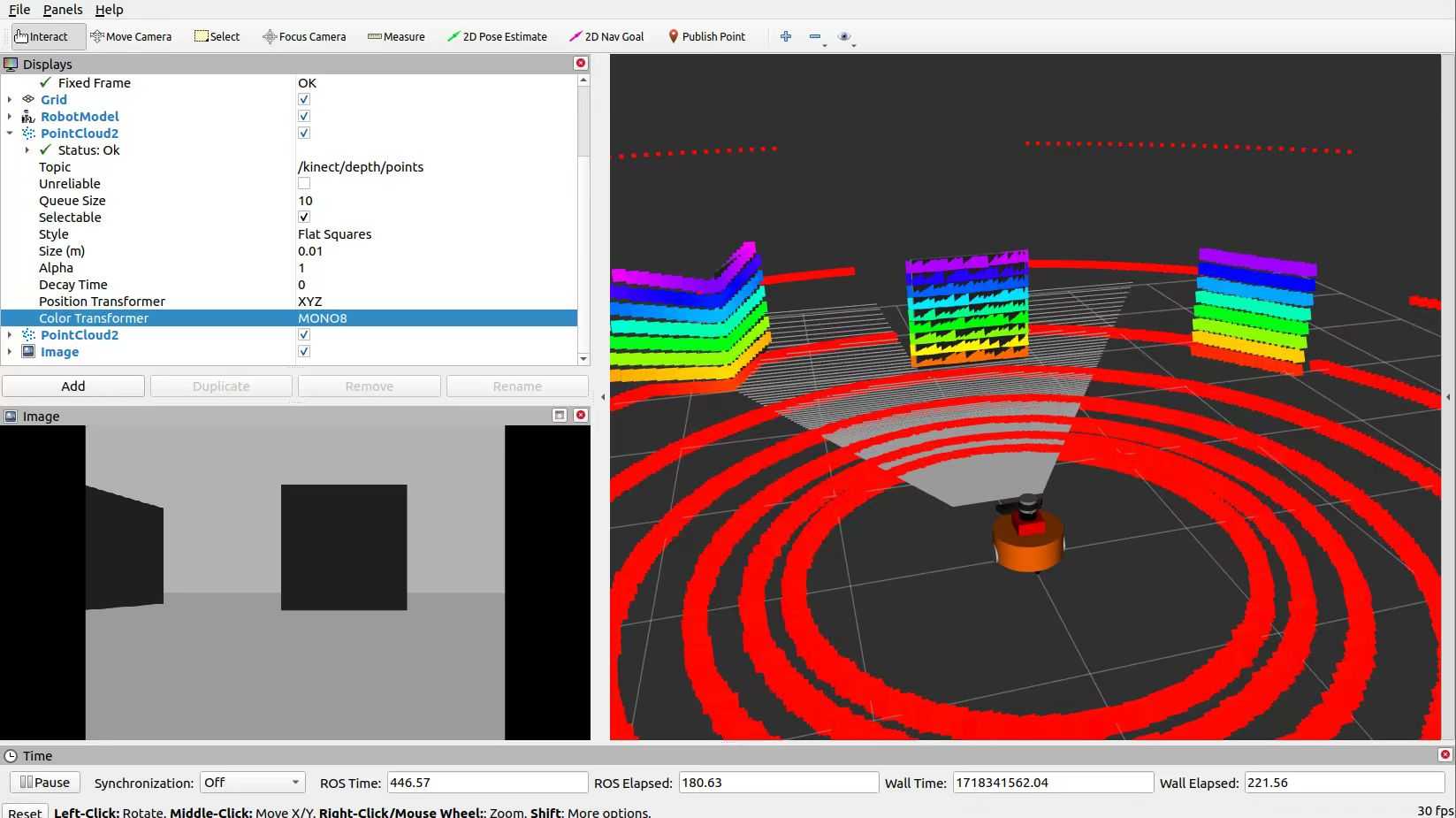Viewport: 1456px width, 818px height.
Task: Select the Publish Point tool
Action: (x=706, y=36)
